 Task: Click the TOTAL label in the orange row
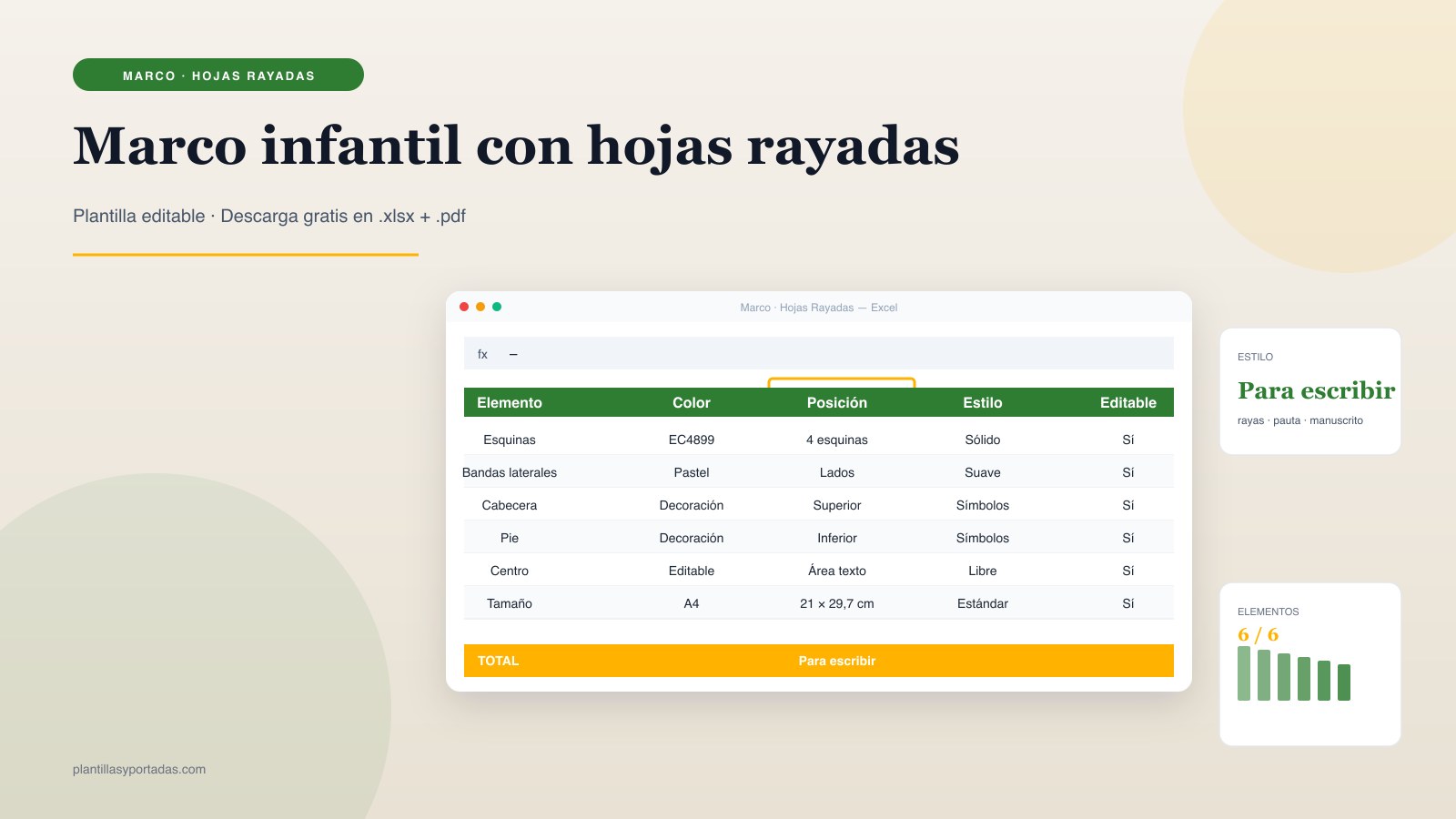click(x=498, y=661)
